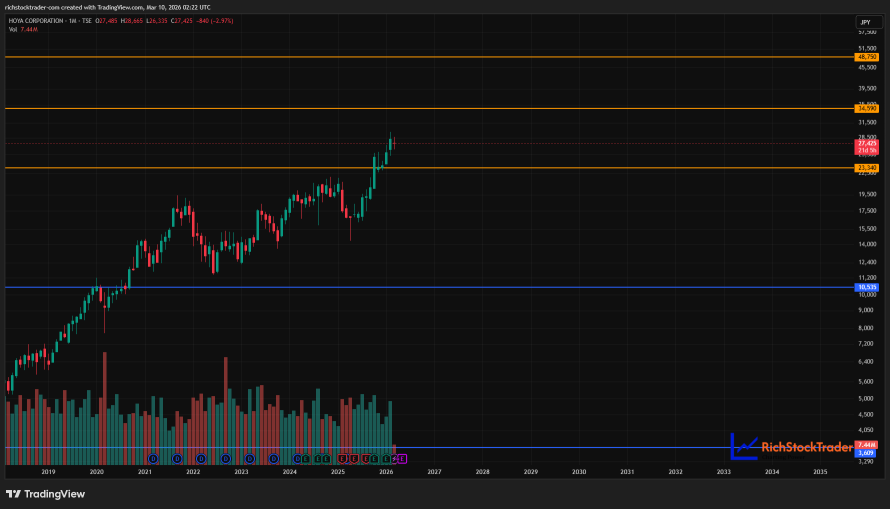Click the HOYA CORPORATION symbol title

pos(36,21)
